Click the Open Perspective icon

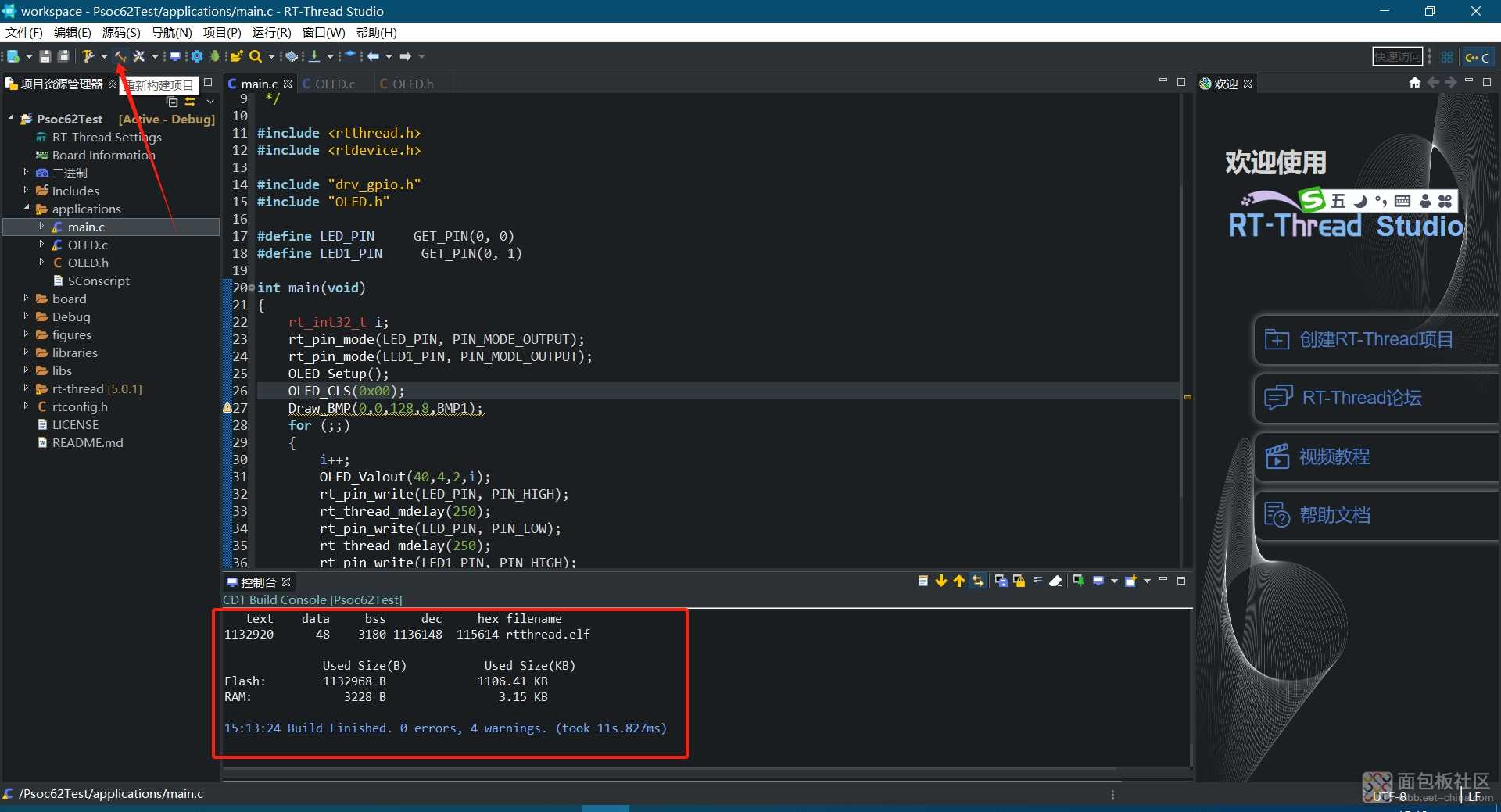(1447, 57)
